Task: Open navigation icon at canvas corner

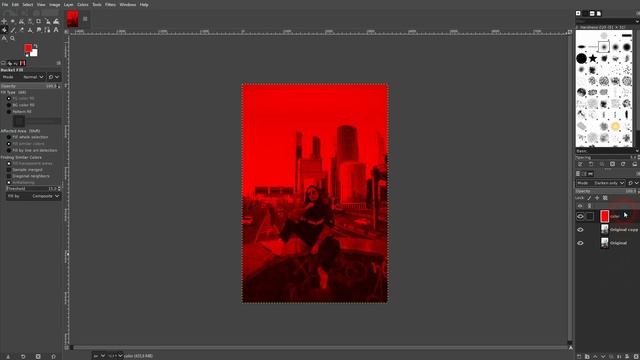Action: (571, 348)
